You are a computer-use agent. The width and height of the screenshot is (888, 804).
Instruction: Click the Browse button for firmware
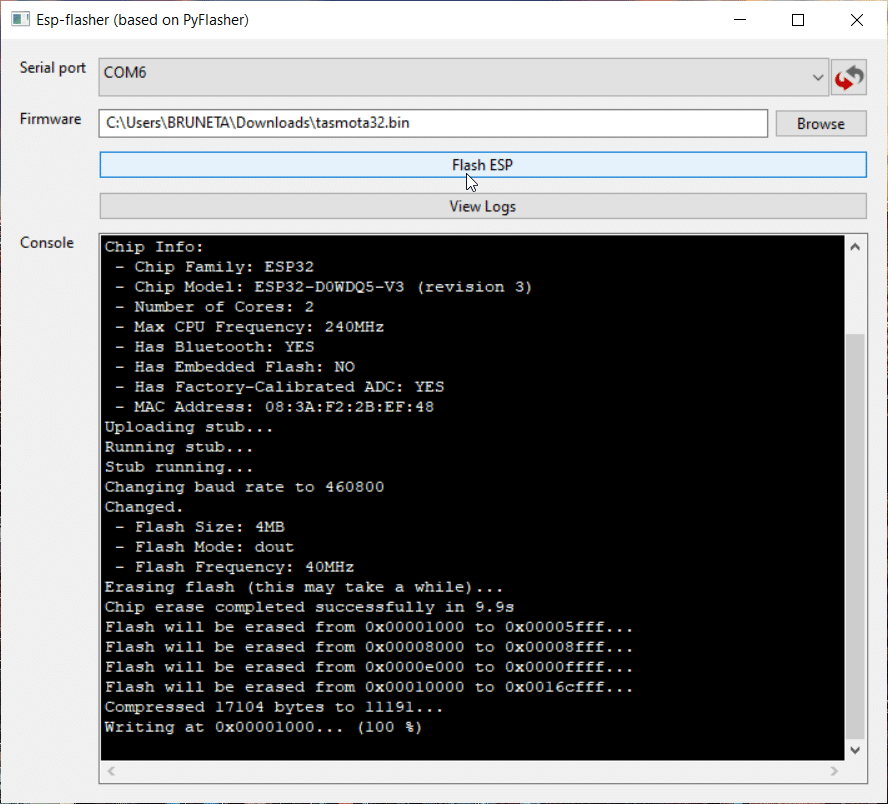coord(821,123)
